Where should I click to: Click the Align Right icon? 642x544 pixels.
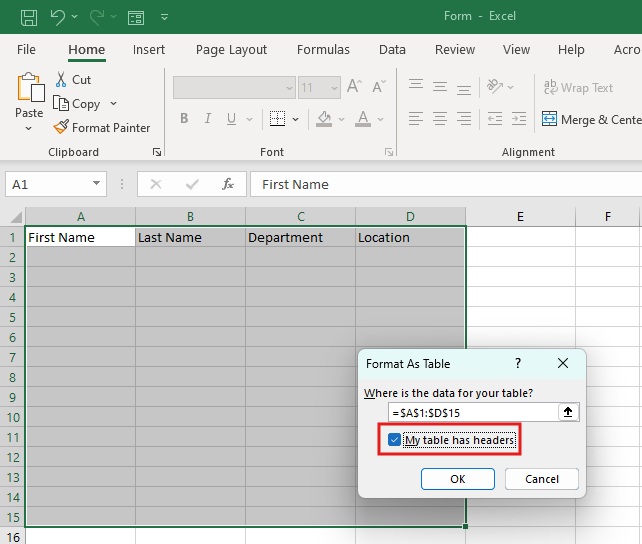(463, 119)
